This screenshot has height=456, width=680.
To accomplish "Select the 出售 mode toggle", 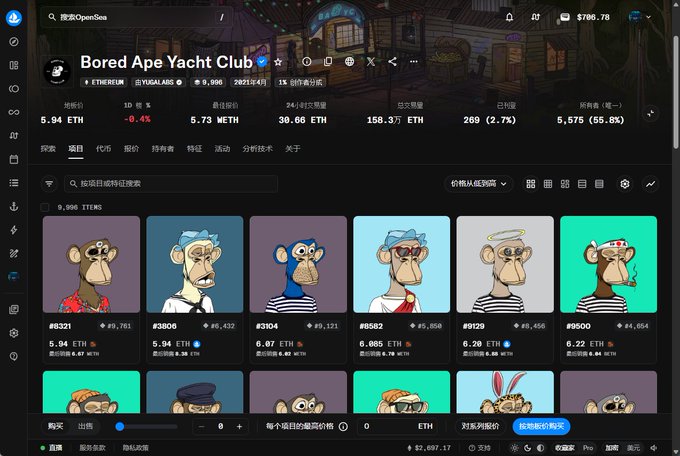I will tap(85, 426).
